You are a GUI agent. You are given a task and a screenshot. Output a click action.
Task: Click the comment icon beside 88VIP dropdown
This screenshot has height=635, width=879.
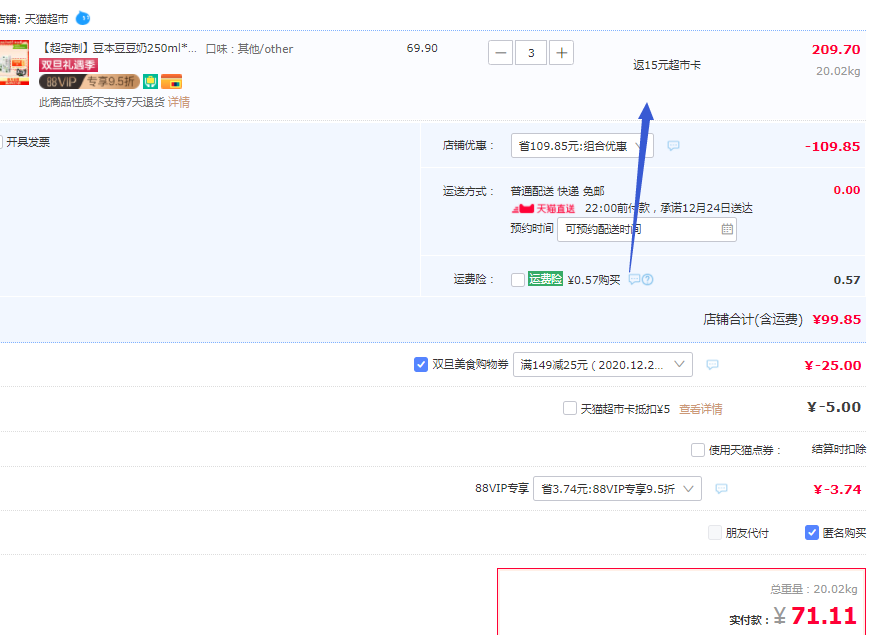721,489
